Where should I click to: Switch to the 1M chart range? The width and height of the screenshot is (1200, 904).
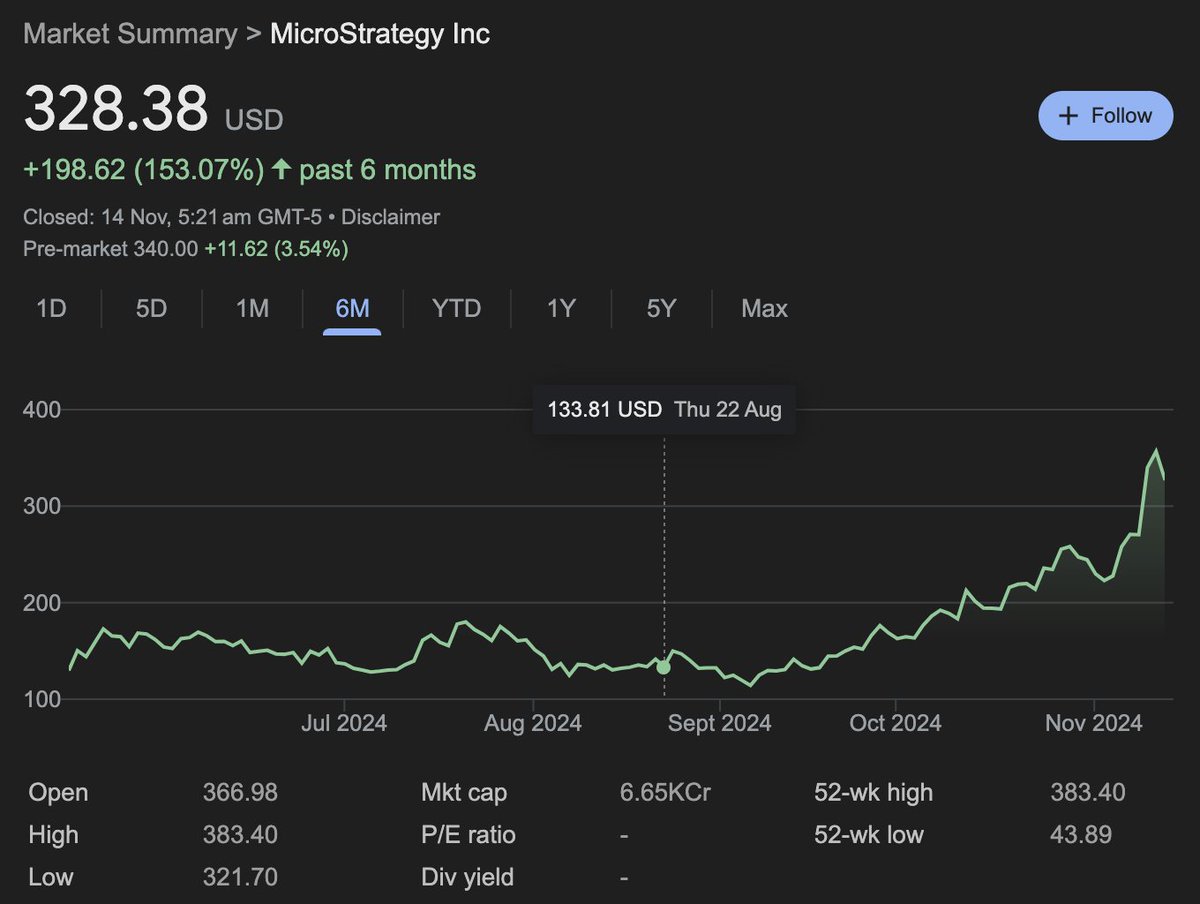tap(252, 309)
